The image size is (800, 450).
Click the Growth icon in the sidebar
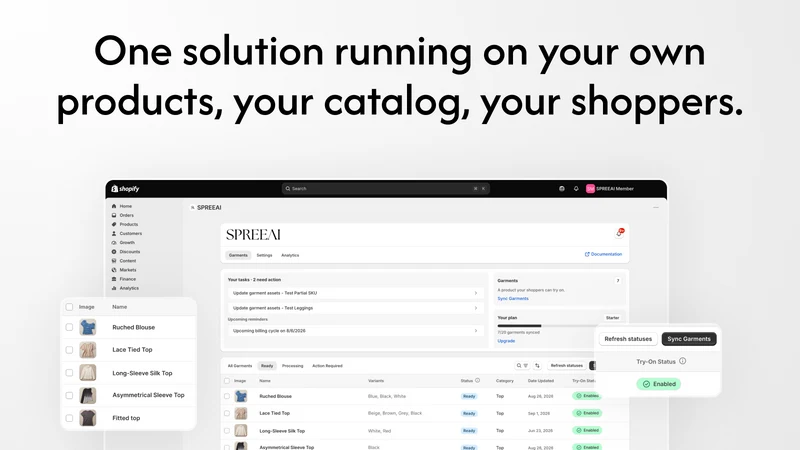[114, 243]
